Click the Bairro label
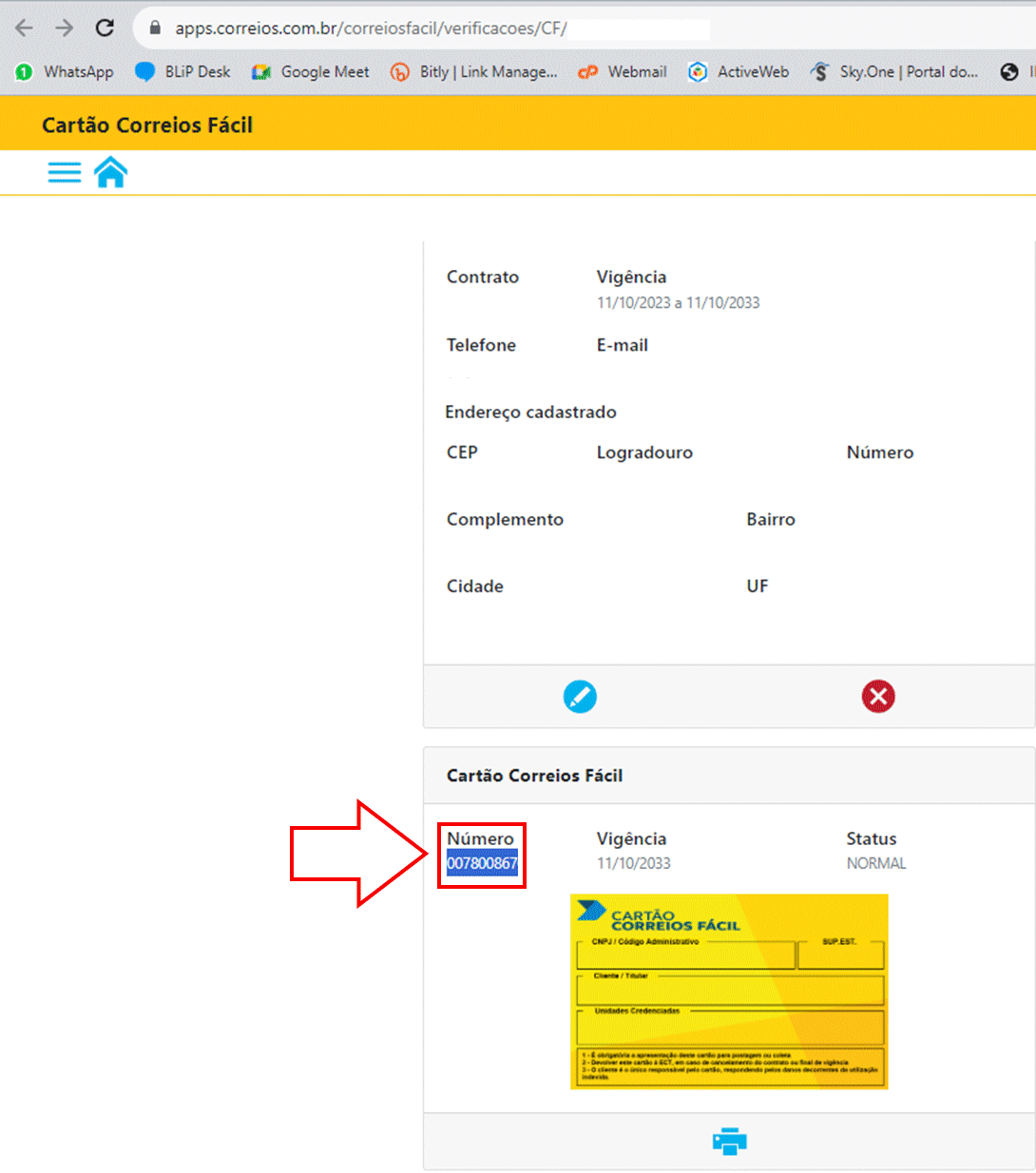This screenshot has width=1036, height=1173. click(x=771, y=519)
